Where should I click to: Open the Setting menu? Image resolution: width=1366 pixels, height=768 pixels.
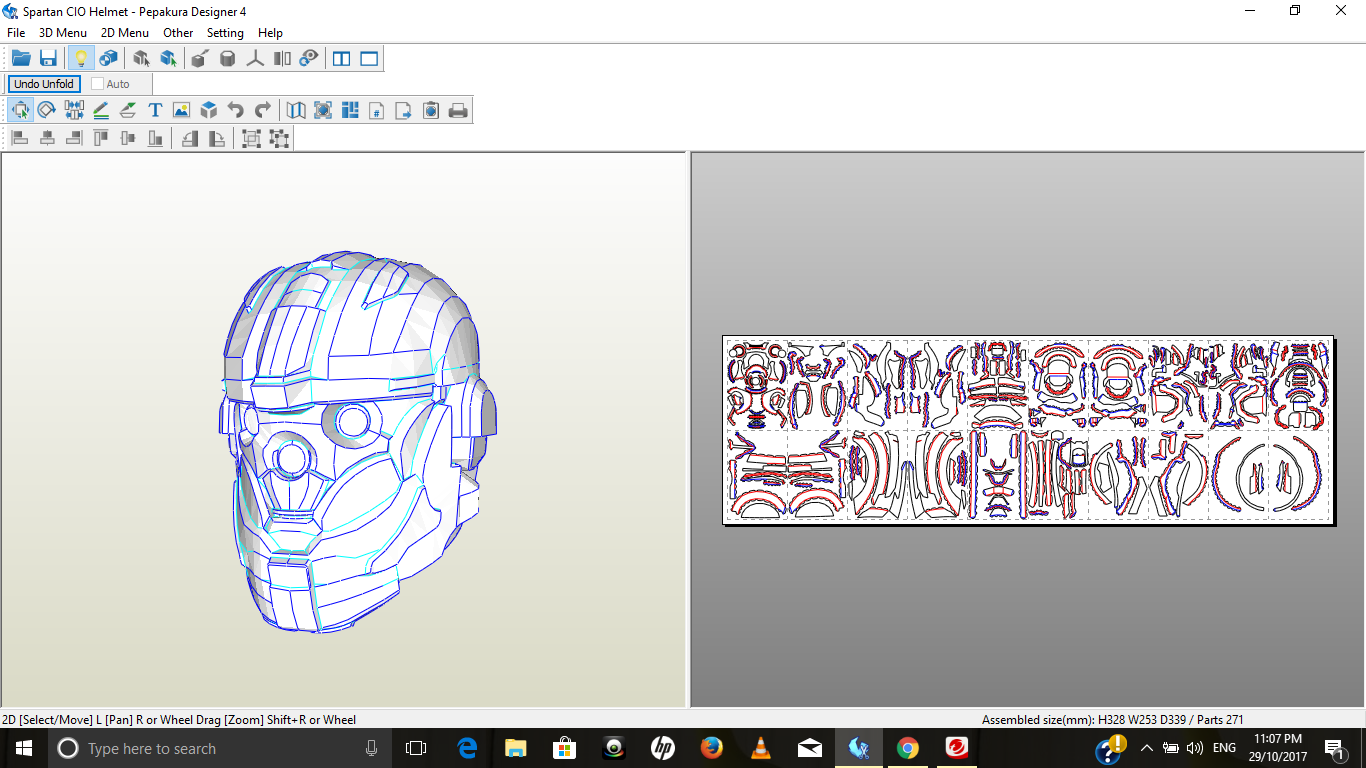[x=225, y=33]
